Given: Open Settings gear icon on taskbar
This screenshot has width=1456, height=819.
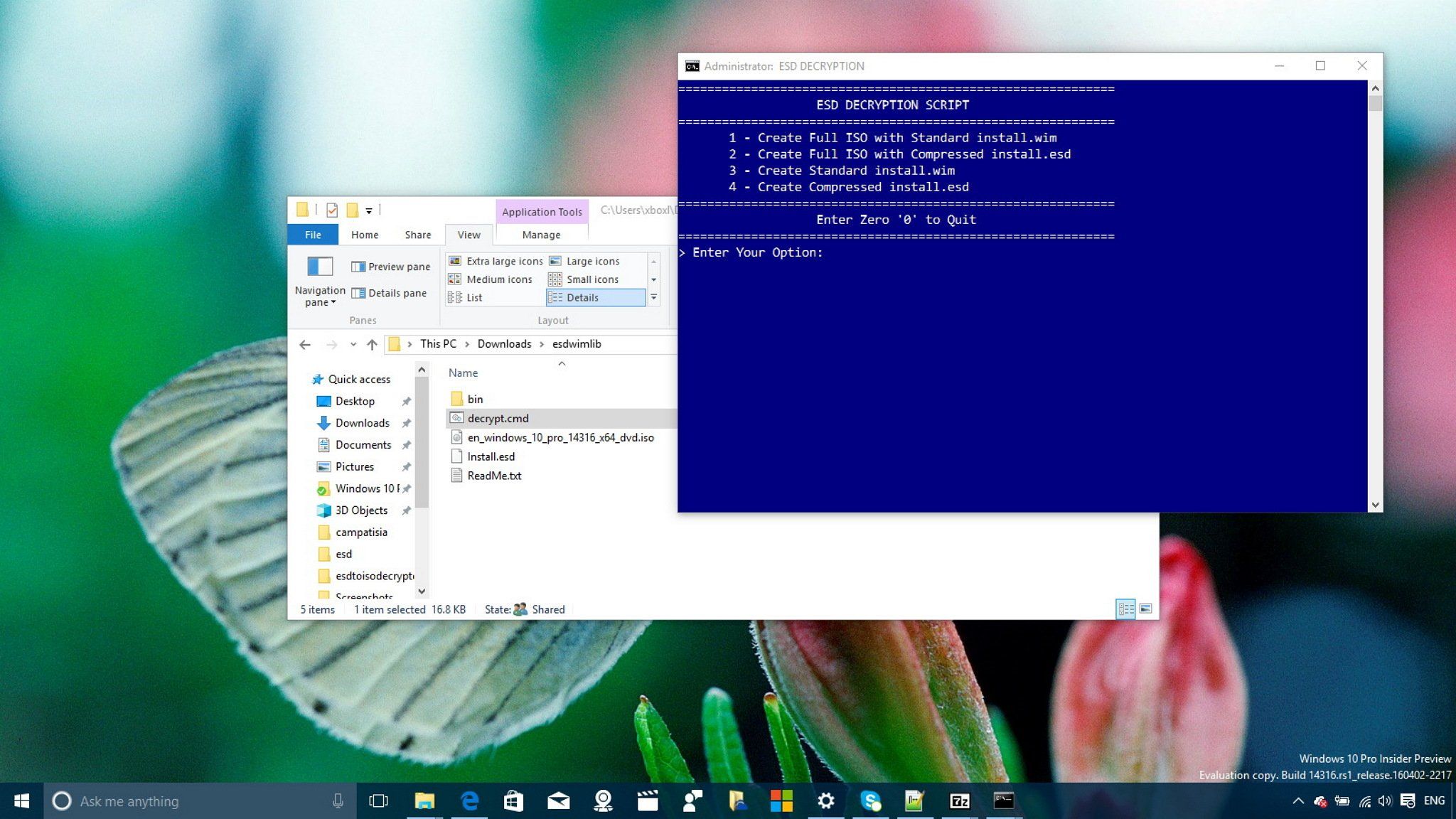Looking at the screenshot, I should (x=825, y=801).
